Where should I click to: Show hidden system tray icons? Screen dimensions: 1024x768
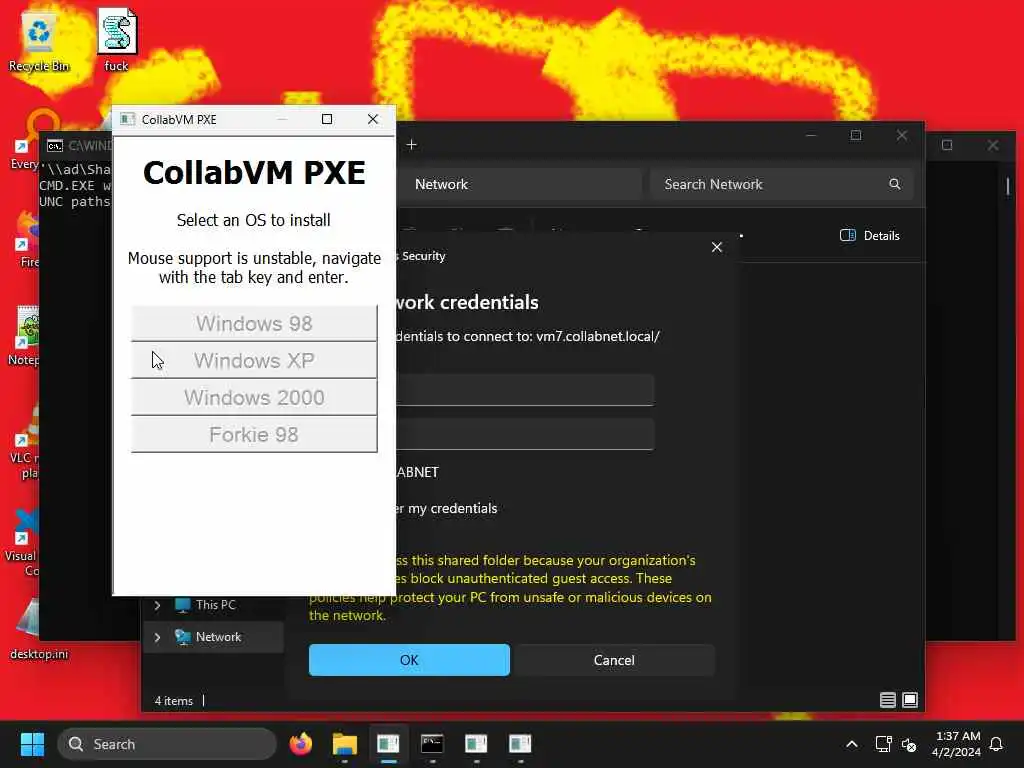852,744
